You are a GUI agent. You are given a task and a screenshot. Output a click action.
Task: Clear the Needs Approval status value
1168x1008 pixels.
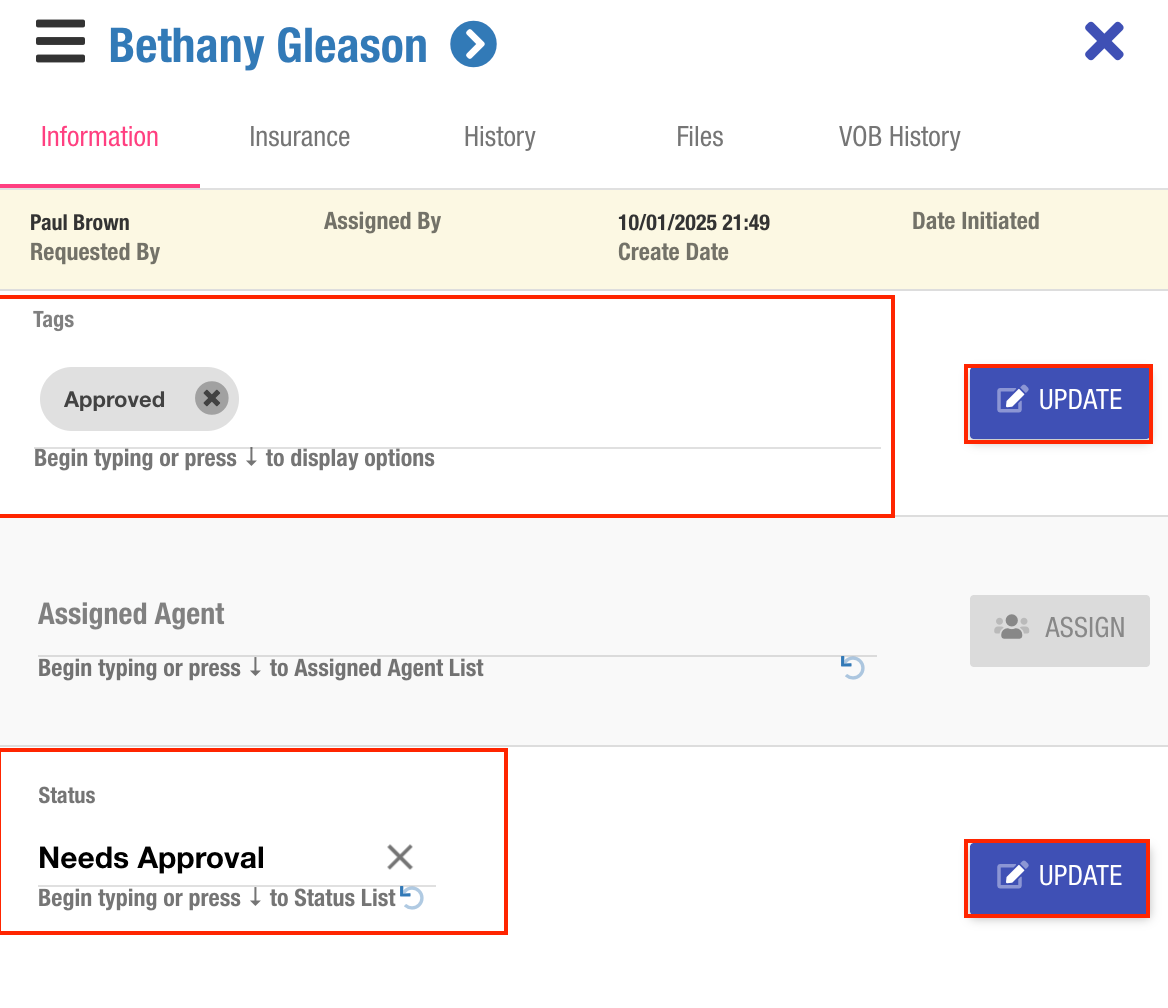(x=400, y=857)
